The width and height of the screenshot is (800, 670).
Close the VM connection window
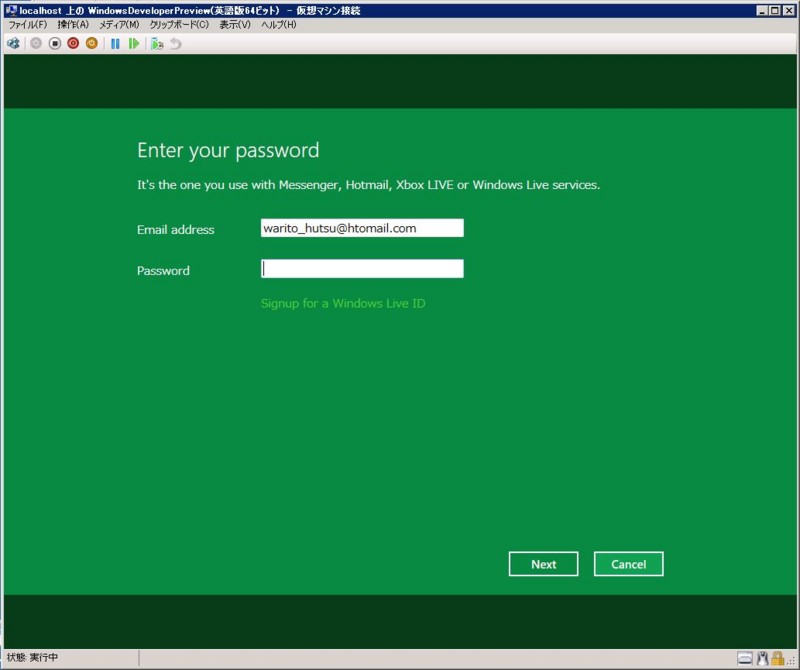(x=788, y=10)
